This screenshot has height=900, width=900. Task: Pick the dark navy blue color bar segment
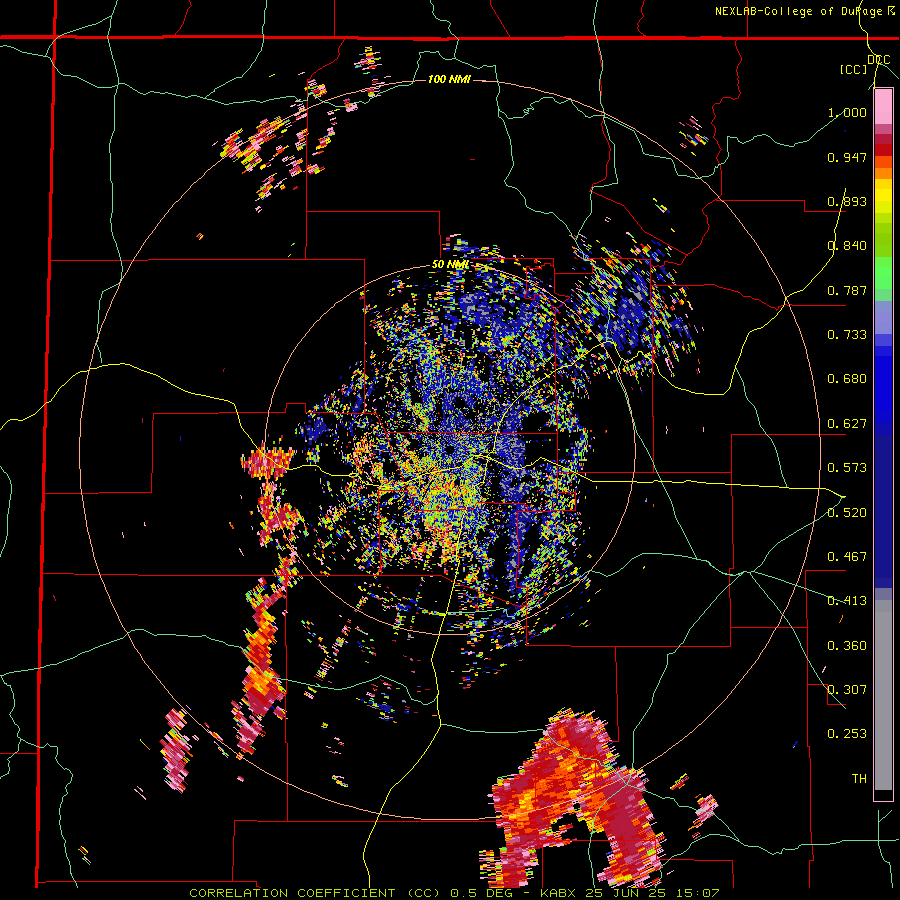click(883, 511)
